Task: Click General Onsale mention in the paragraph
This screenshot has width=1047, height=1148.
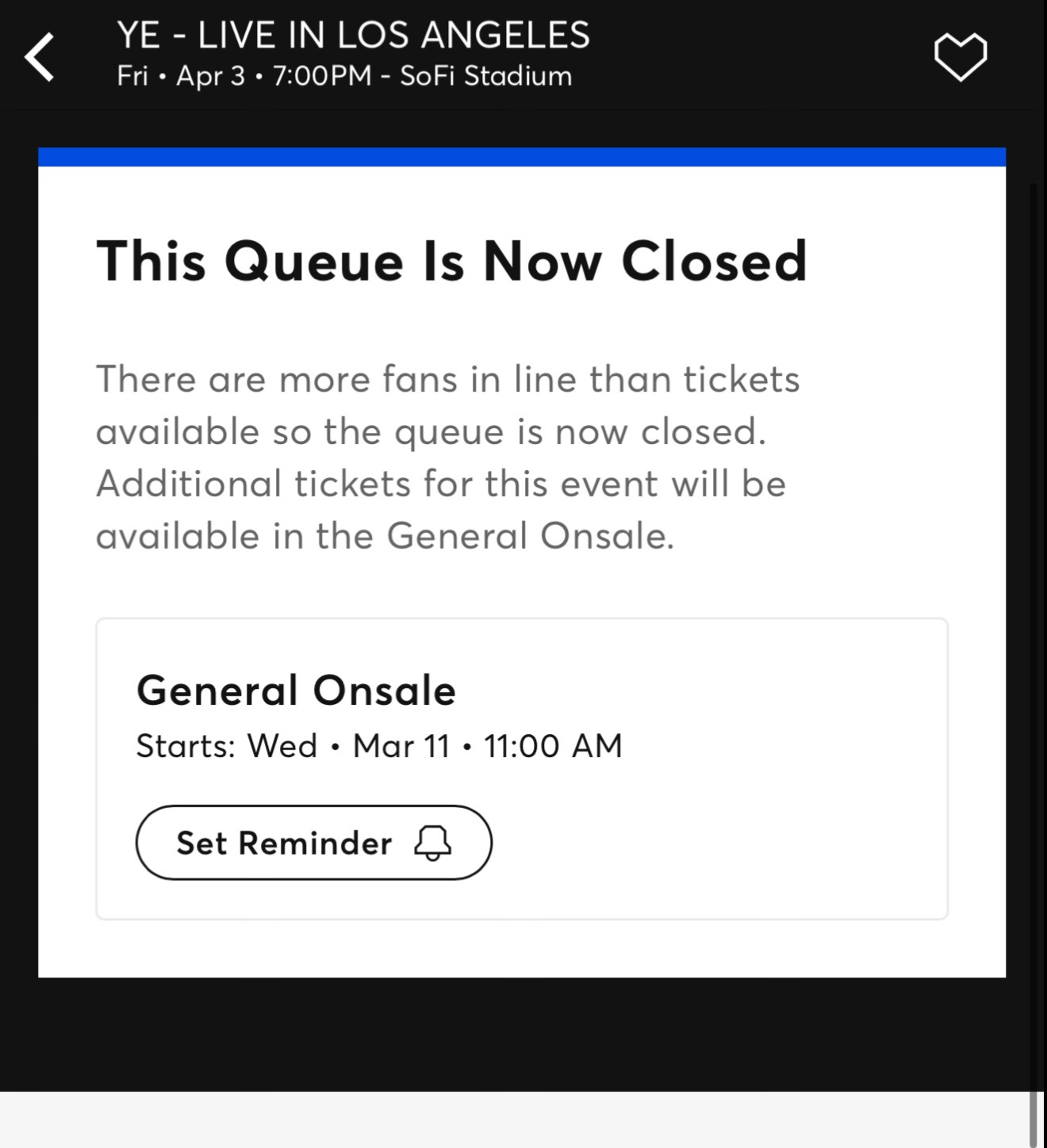Action: (x=530, y=536)
